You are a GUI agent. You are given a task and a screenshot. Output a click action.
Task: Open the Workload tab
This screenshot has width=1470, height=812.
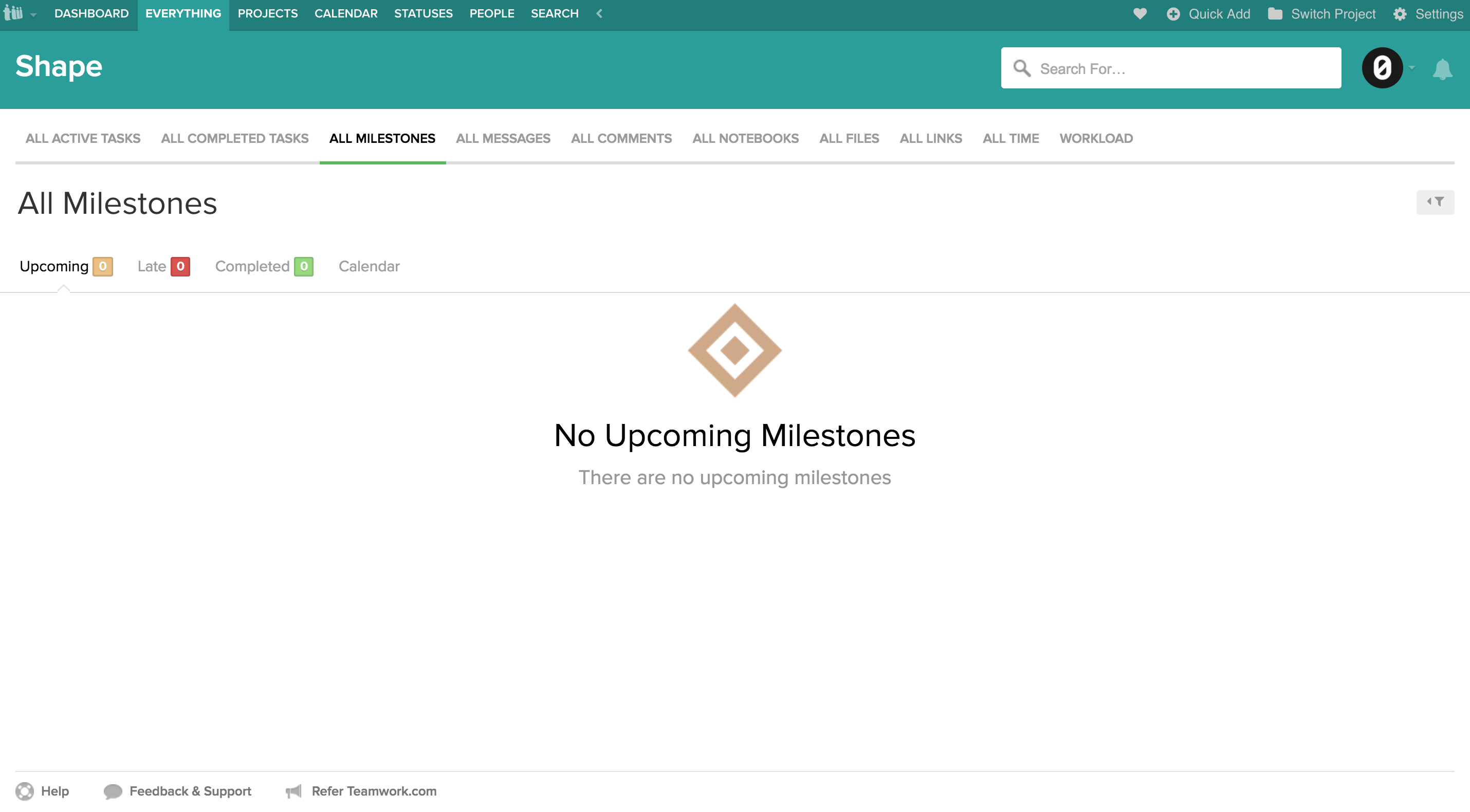click(1096, 139)
